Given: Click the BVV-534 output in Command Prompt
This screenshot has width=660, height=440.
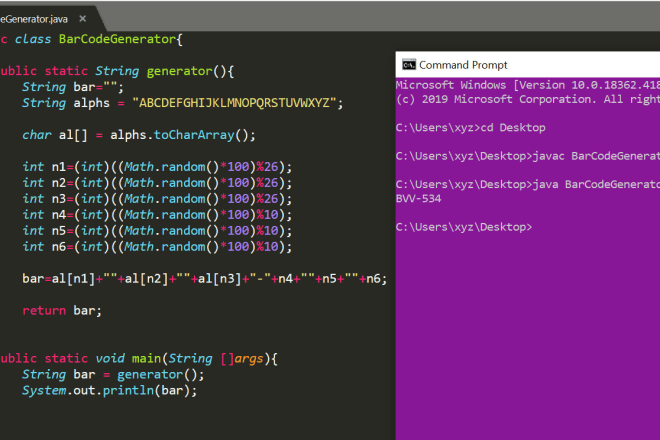Looking at the screenshot, I should [418, 199].
